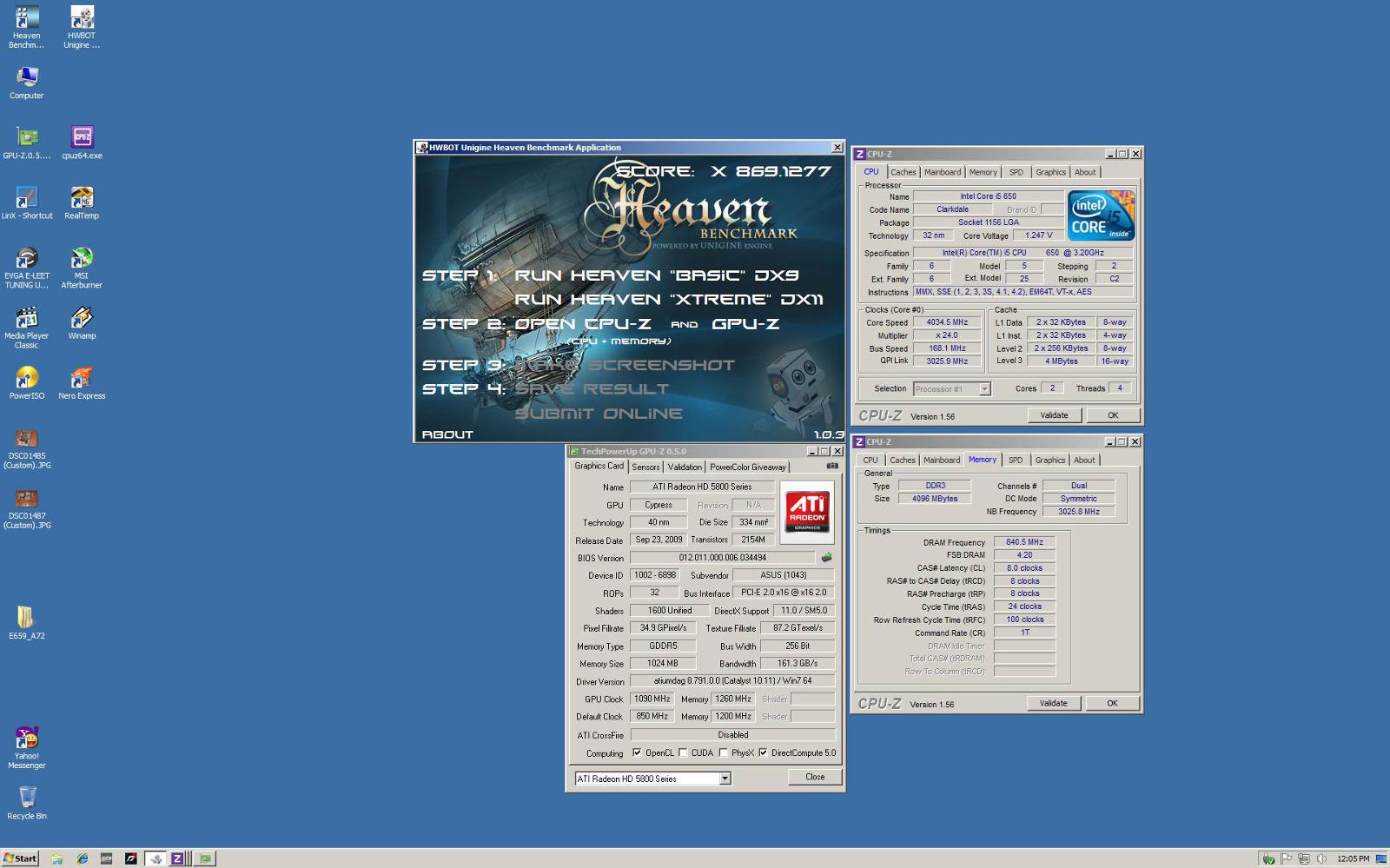Switch to Mainboard tab in upper CPU-Z
Viewport: 1390px width, 868px height.
point(943,172)
